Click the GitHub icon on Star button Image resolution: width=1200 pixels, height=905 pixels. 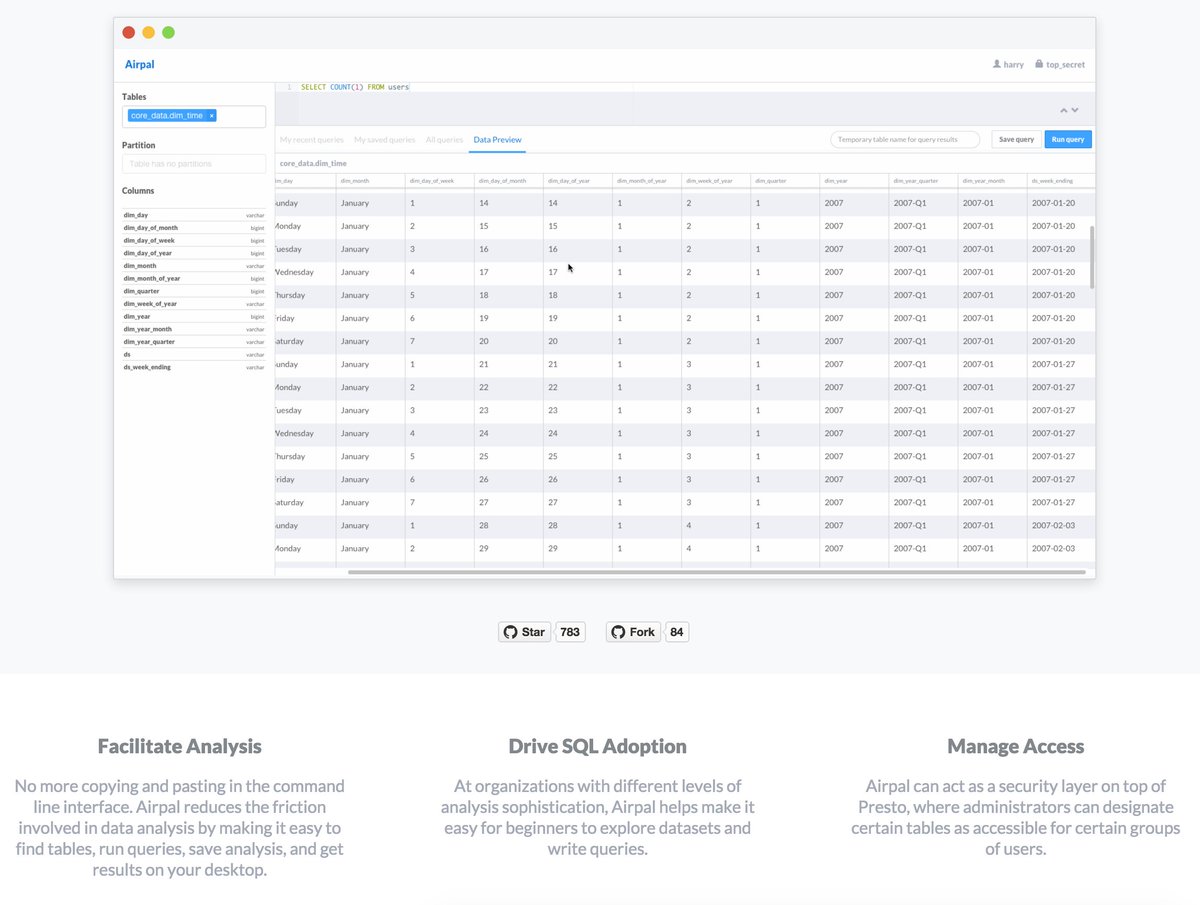pyautogui.click(x=511, y=632)
